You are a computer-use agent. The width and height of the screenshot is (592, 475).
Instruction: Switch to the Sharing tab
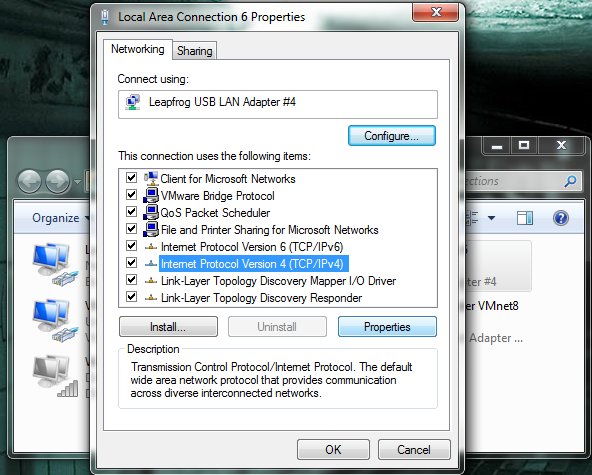click(x=195, y=51)
